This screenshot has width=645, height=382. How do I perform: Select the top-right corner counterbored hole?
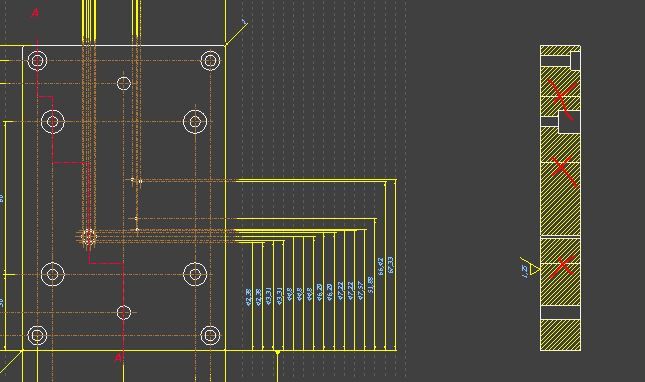coord(210,60)
